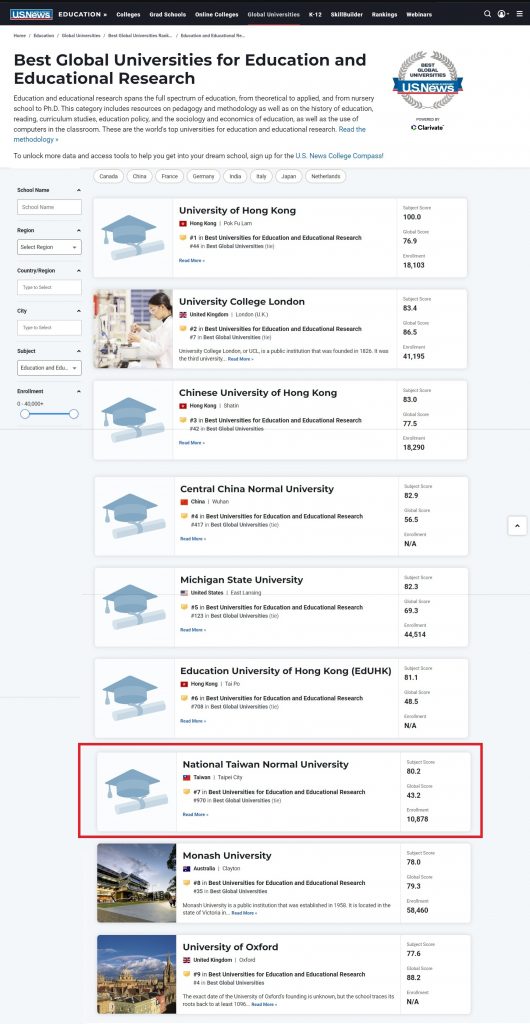This screenshot has width=530, height=1024.
Task: Open the U.S. News logo home link
Action: tap(31, 14)
